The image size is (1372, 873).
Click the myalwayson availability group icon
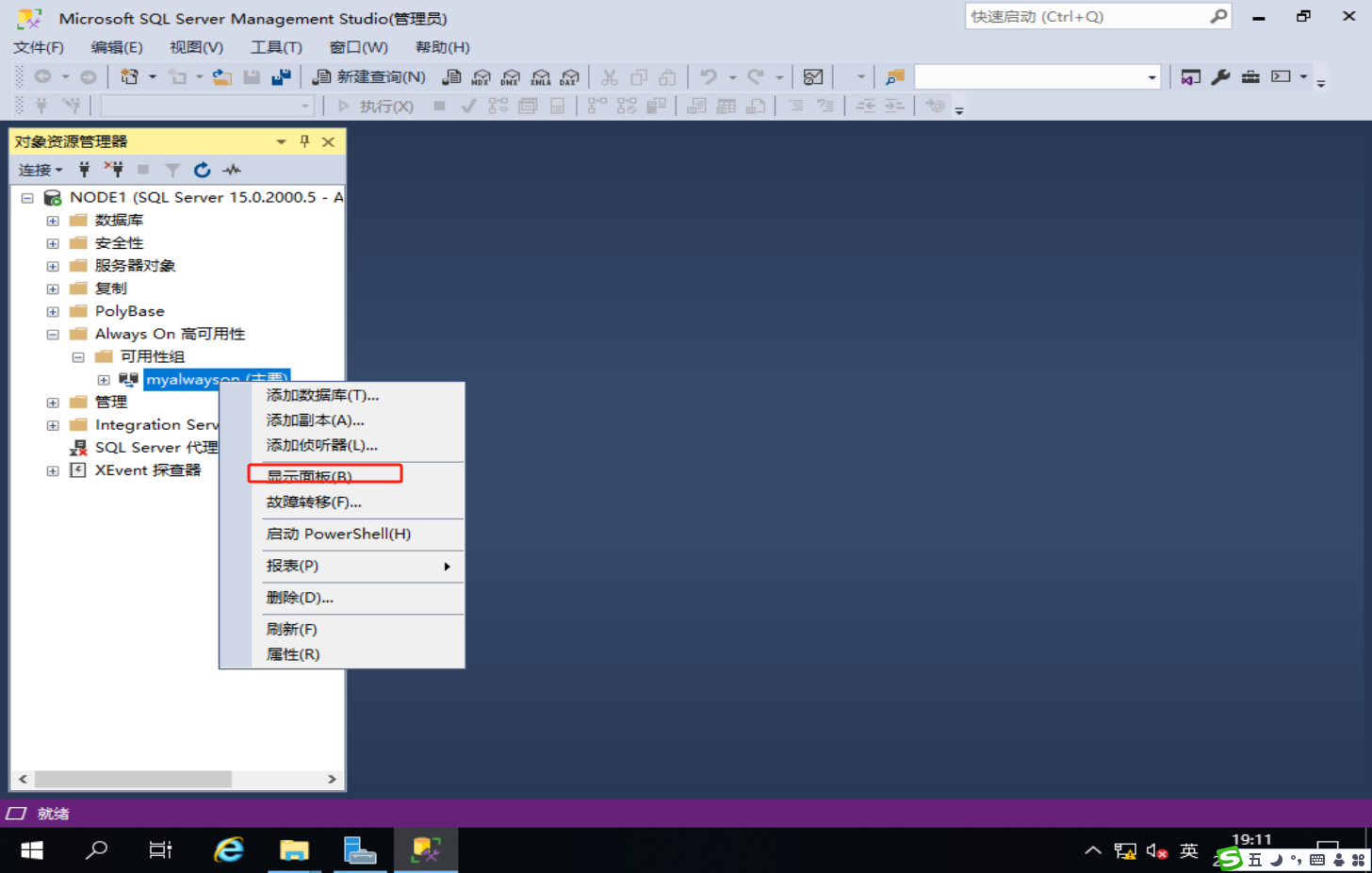pyautogui.click(x=129, y=380)
